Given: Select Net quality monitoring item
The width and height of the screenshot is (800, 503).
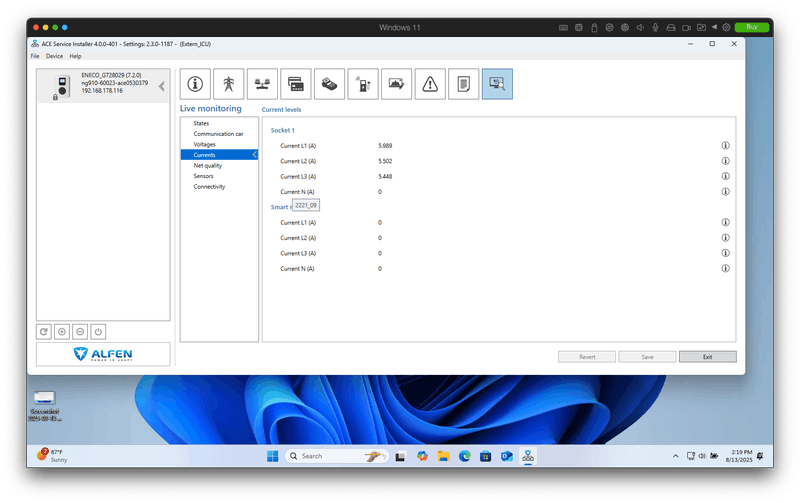Looking at the screenshot, I should tap(208, 165).
